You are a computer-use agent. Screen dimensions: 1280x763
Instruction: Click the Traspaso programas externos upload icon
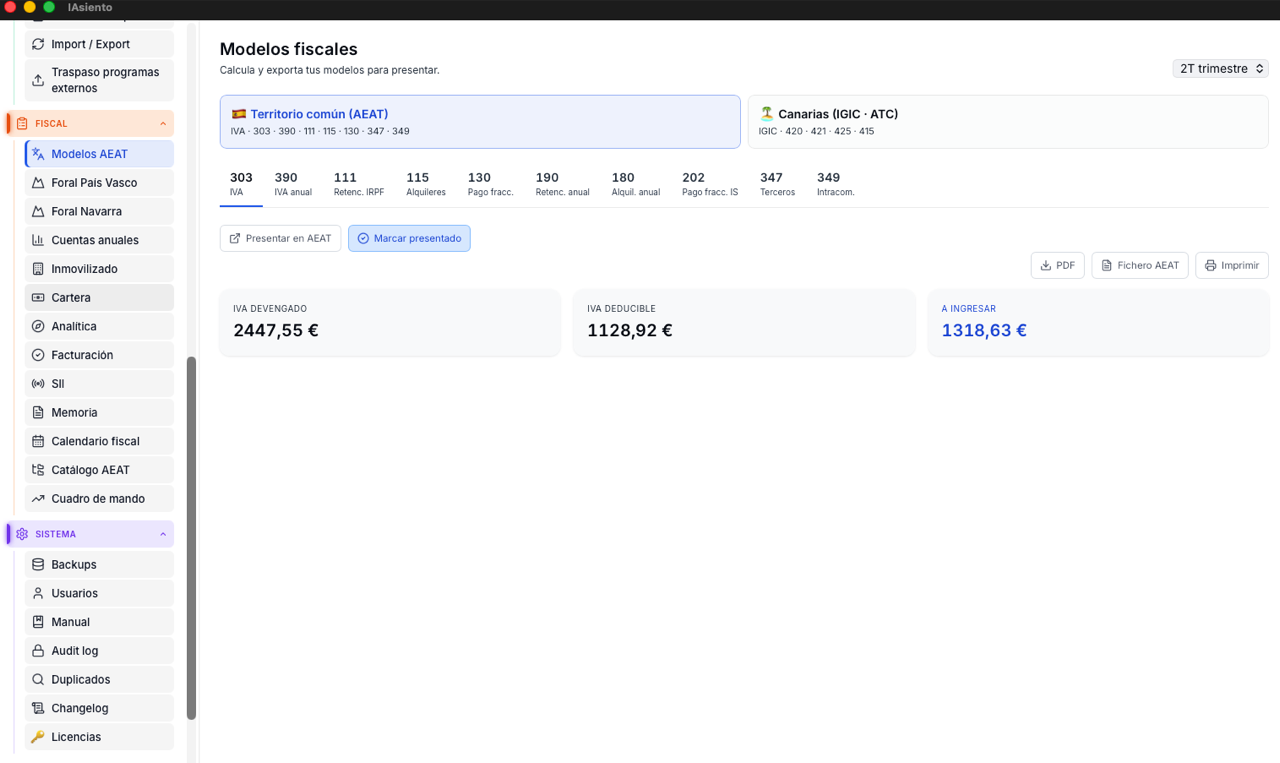(38, 80)
